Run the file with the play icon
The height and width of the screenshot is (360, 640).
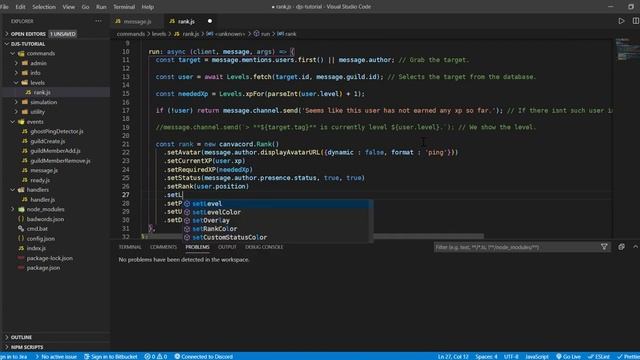coord(621,21)
